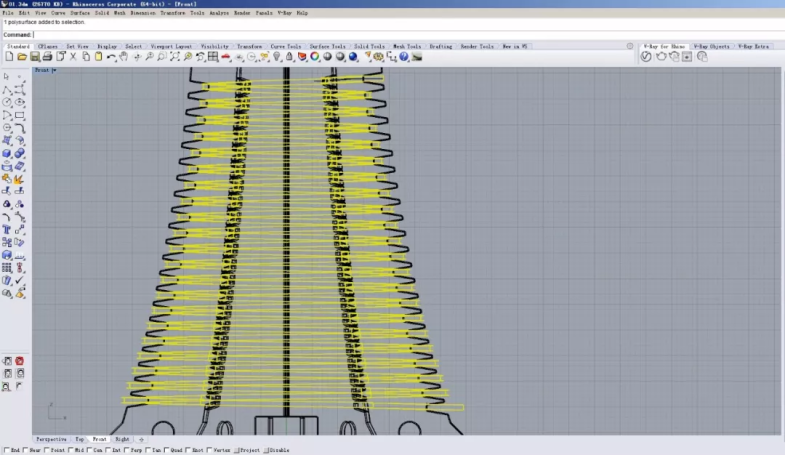Switch to the Perspective viewport tab
Viewport: 785px width, 455px height.
[x=51, y=439]
